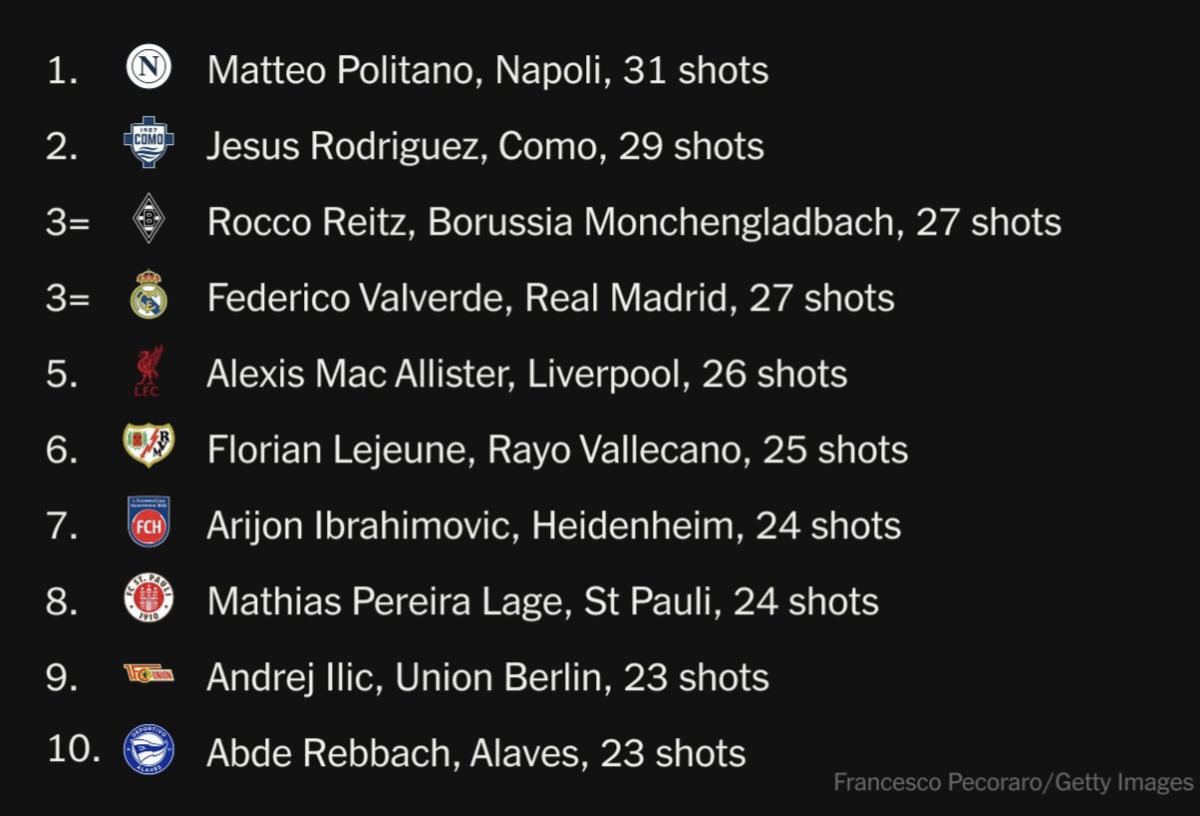Click the Andrej Ilic, Union Berlin entry
The height and width of the screenshot is (816, 1200).
pos(487,678)
